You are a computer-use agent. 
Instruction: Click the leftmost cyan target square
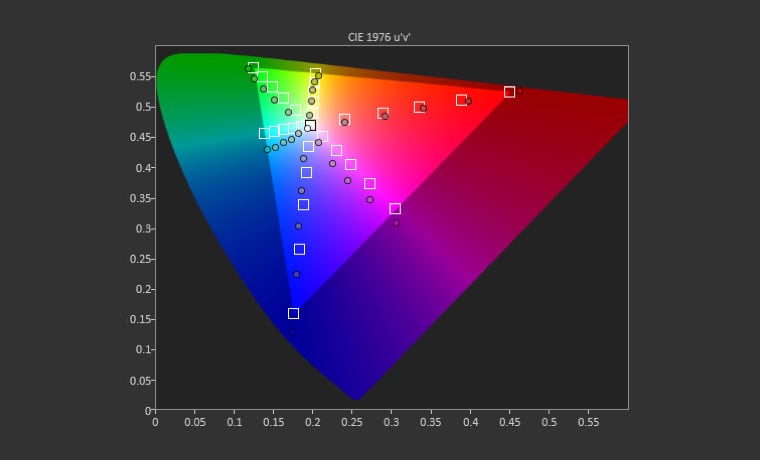[264, 133]
